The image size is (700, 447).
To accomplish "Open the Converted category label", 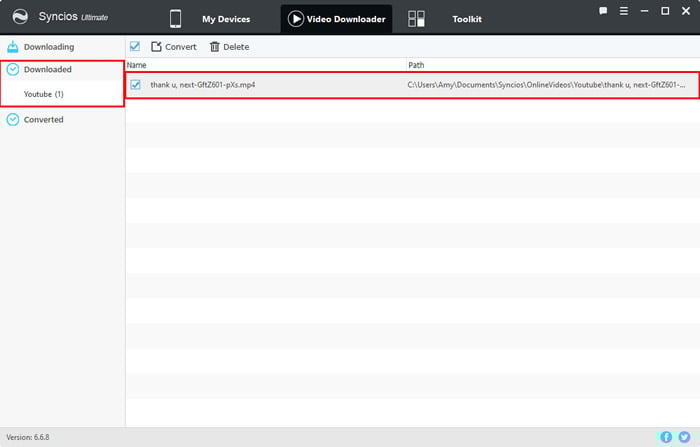I will pos(44,120).
